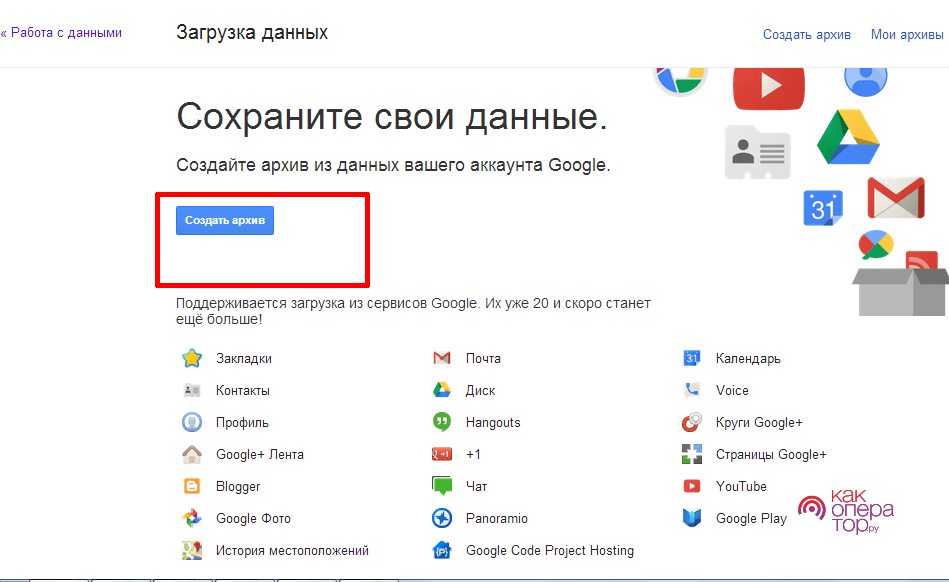This screenshot has height=582, width=949.
Task: Click the large blue profile avatar logo
Action: click(865, 82)
